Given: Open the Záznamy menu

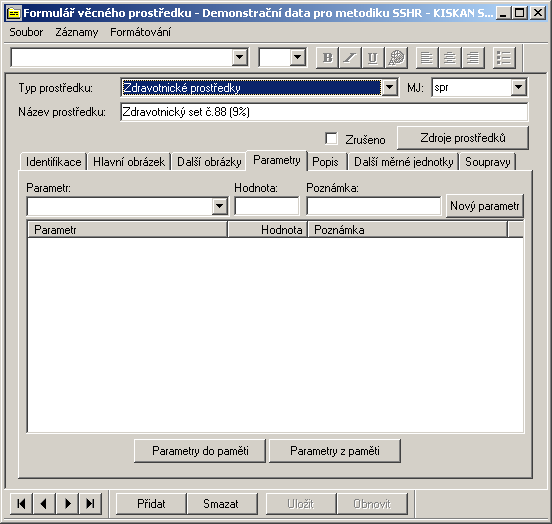Looking at the screenshot, I should [x=77, y=32].
